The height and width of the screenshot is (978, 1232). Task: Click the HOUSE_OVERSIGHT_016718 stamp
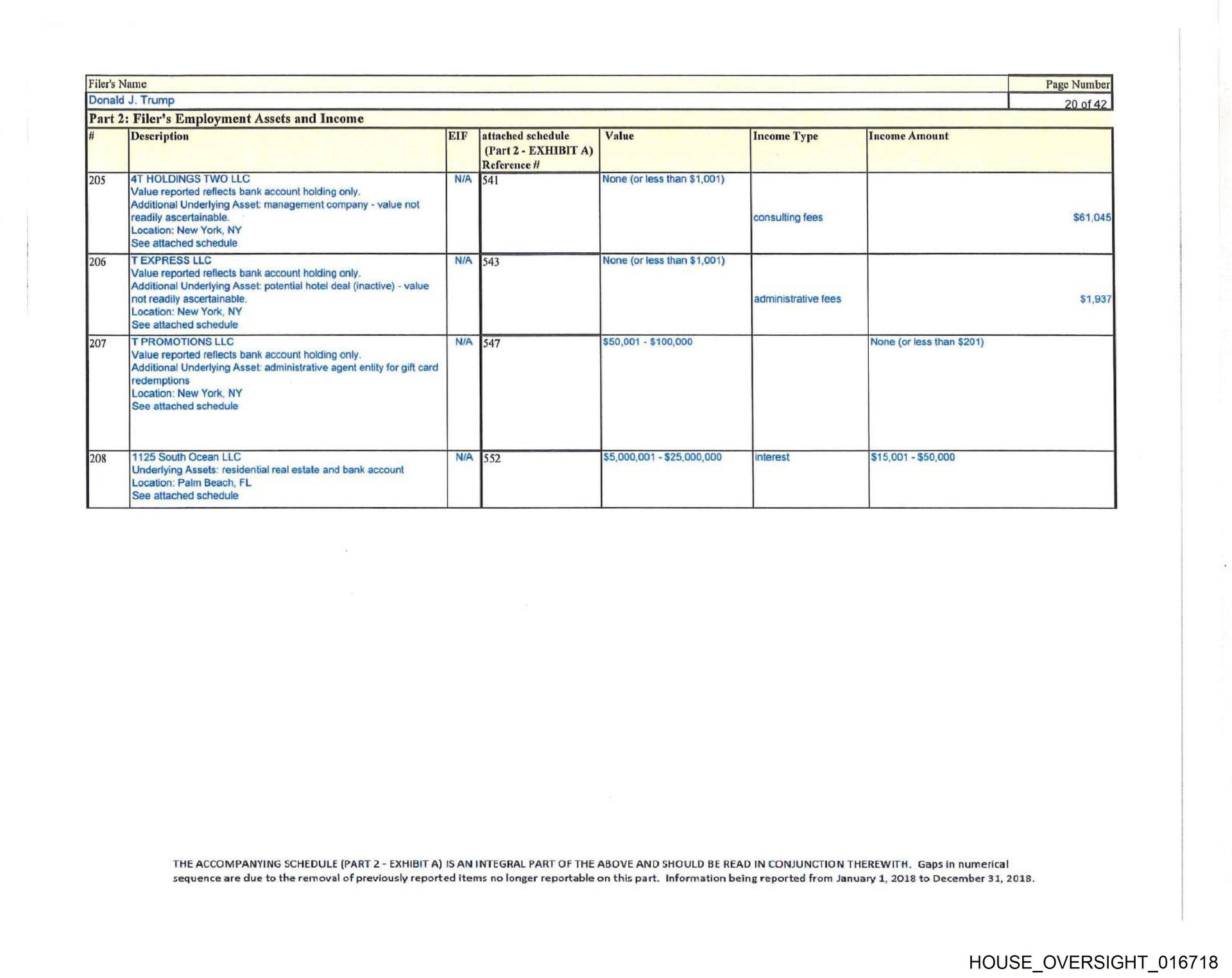pos(1093,962)
